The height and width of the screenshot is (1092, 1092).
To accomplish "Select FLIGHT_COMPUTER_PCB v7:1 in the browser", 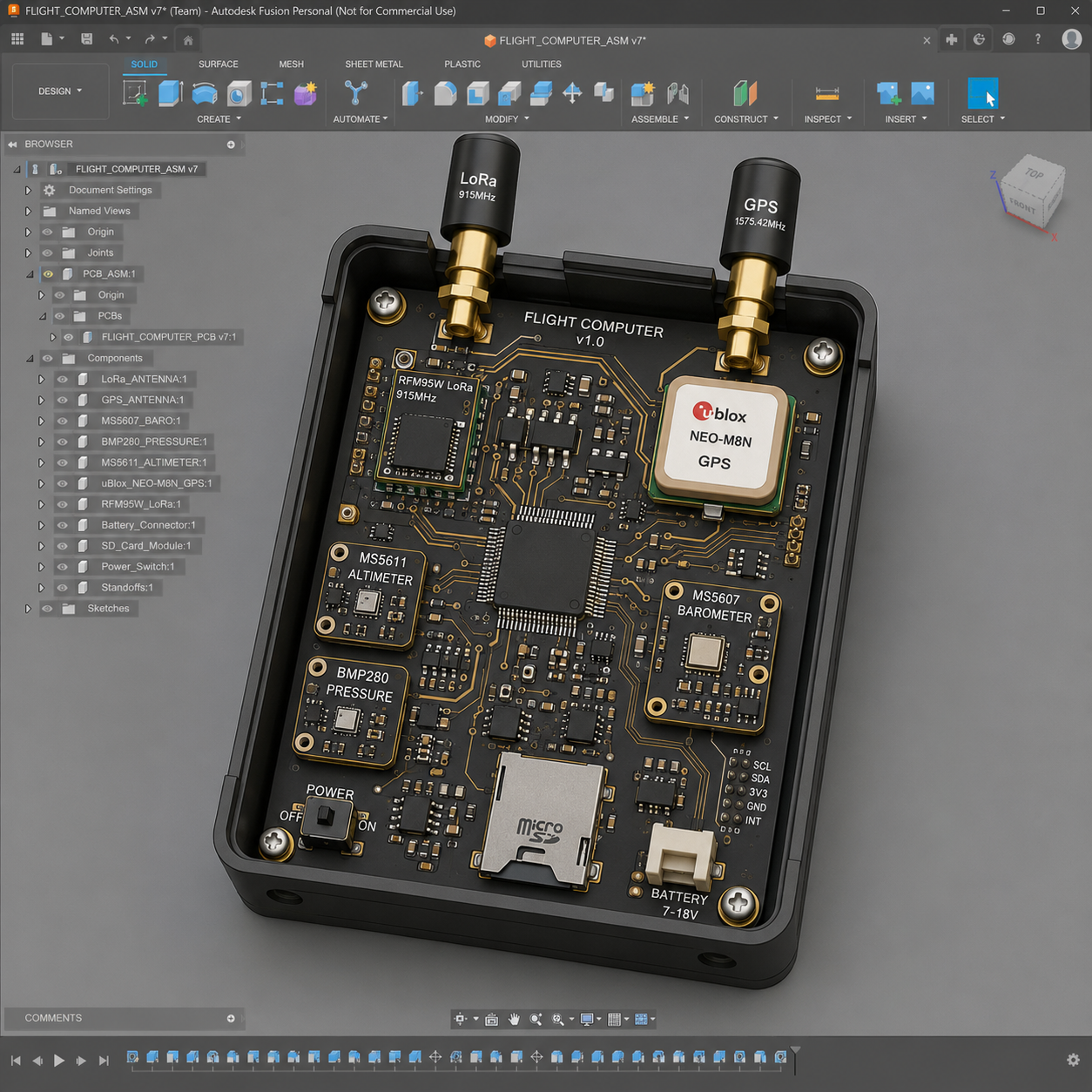I will pos(169,337).
